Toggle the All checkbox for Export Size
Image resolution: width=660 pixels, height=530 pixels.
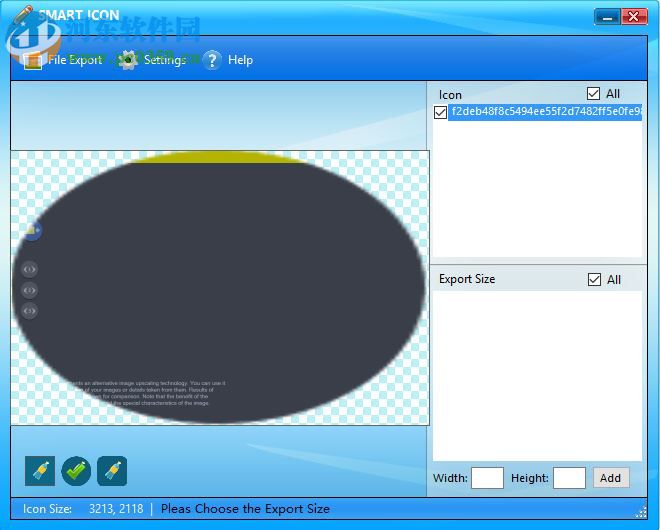pyautogui.click(x=594, y=280)
